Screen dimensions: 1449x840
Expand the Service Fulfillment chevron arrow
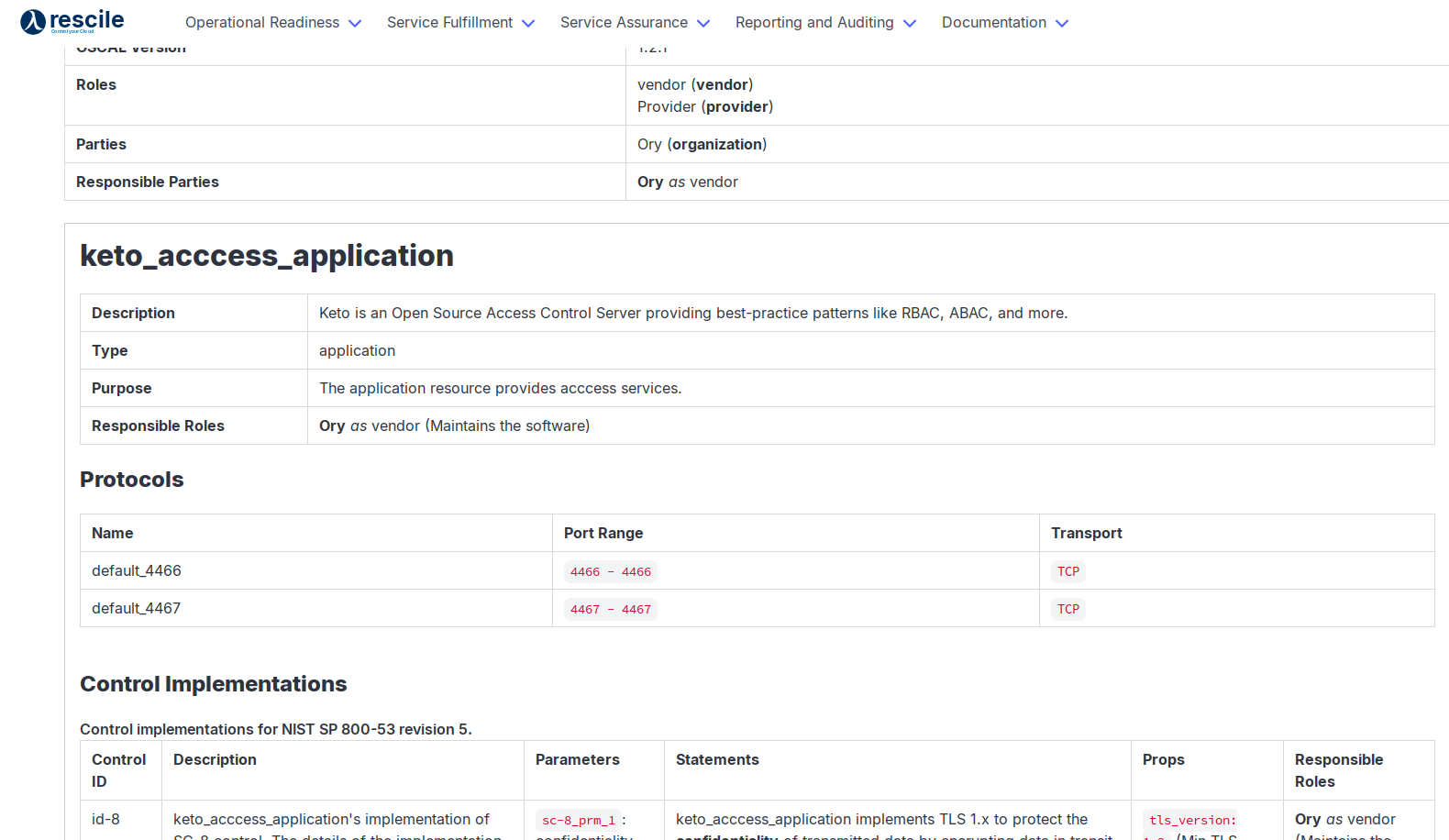(528, 24)
